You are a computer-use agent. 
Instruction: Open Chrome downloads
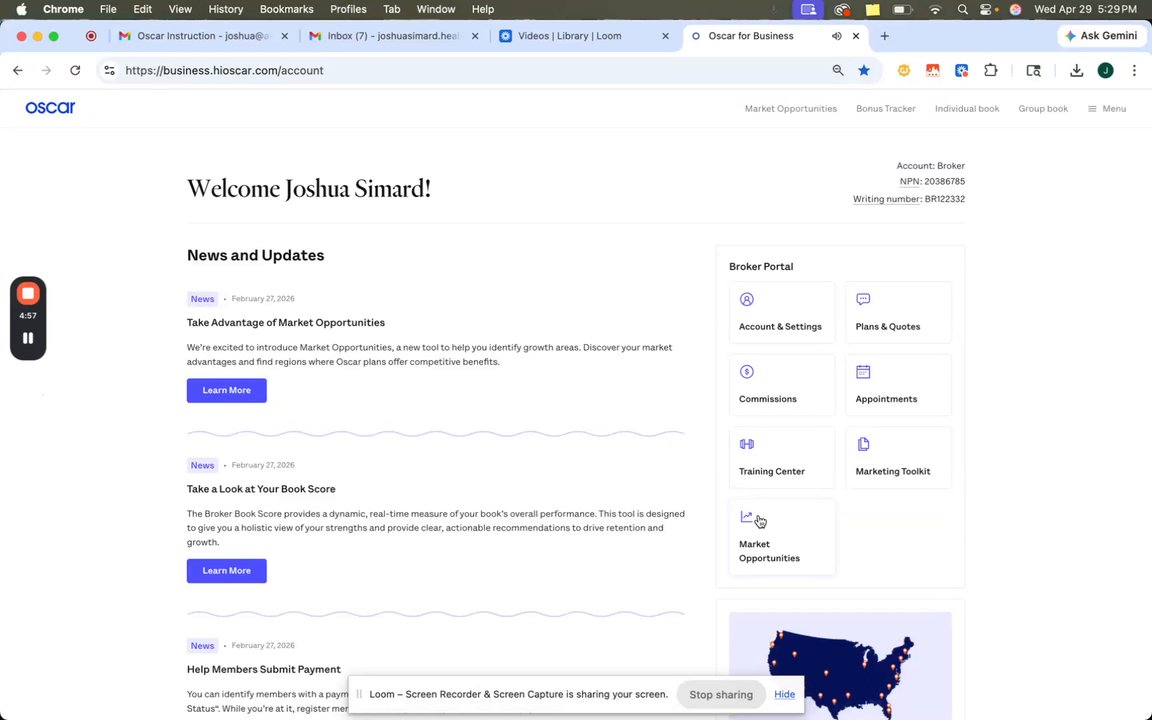click(x=1076, y=71)
